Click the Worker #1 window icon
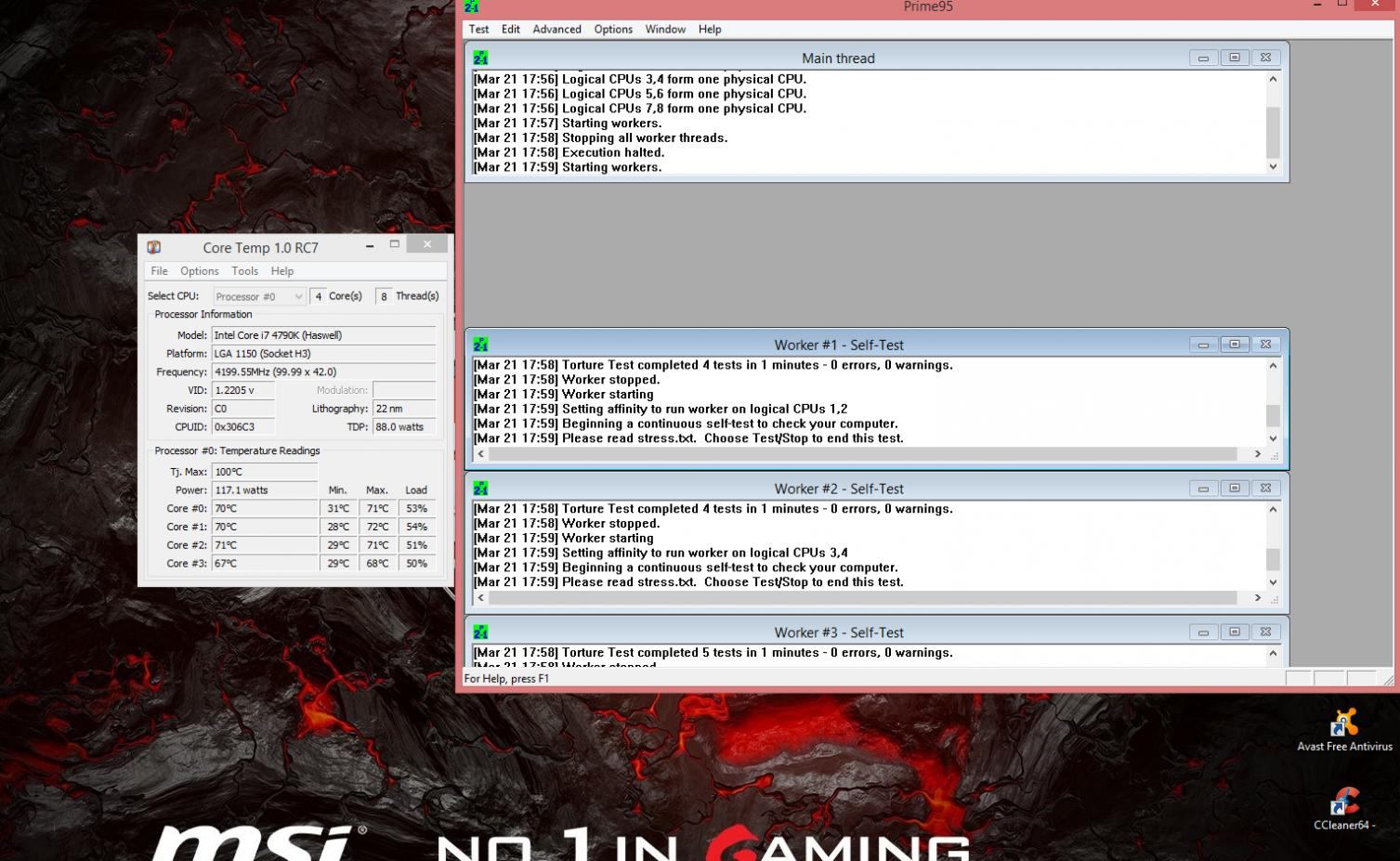1400x861 pixels. (480, 345)
